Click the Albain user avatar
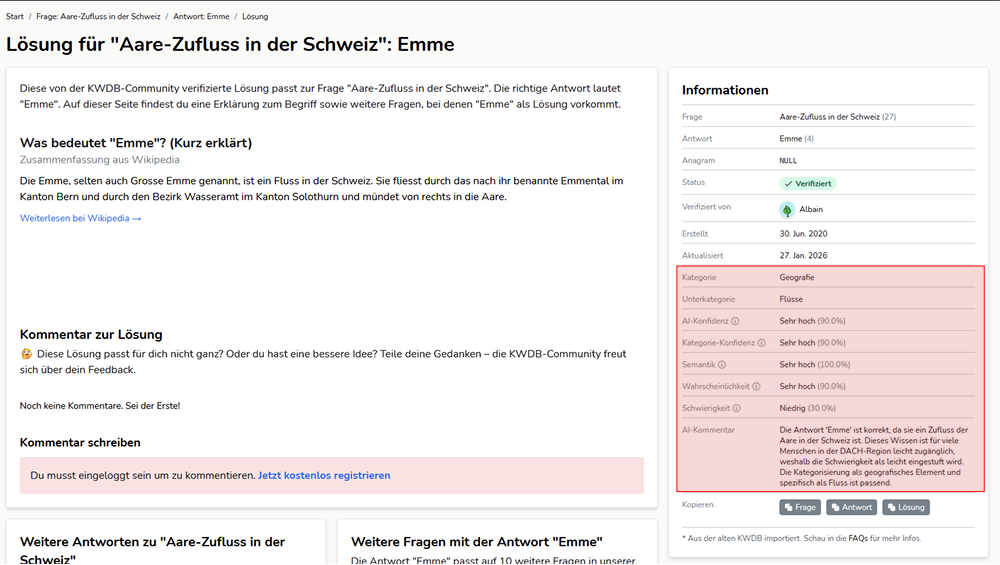Viewport: 1000px width, 565px height. [x=787, y=210]
